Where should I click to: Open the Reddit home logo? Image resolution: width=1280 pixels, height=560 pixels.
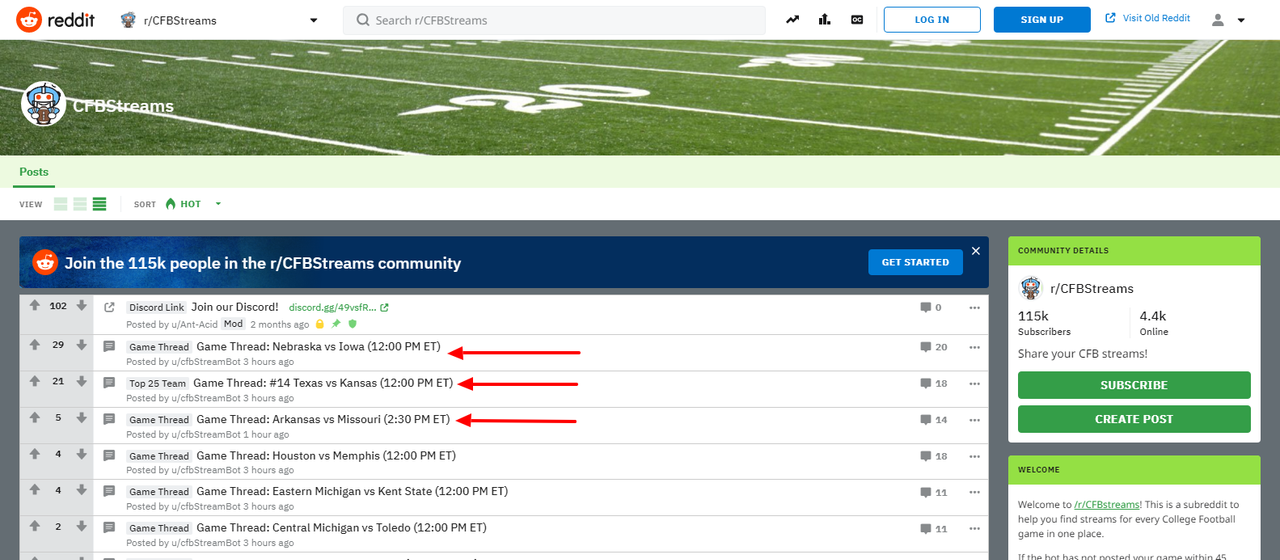[x=56, y=20]
